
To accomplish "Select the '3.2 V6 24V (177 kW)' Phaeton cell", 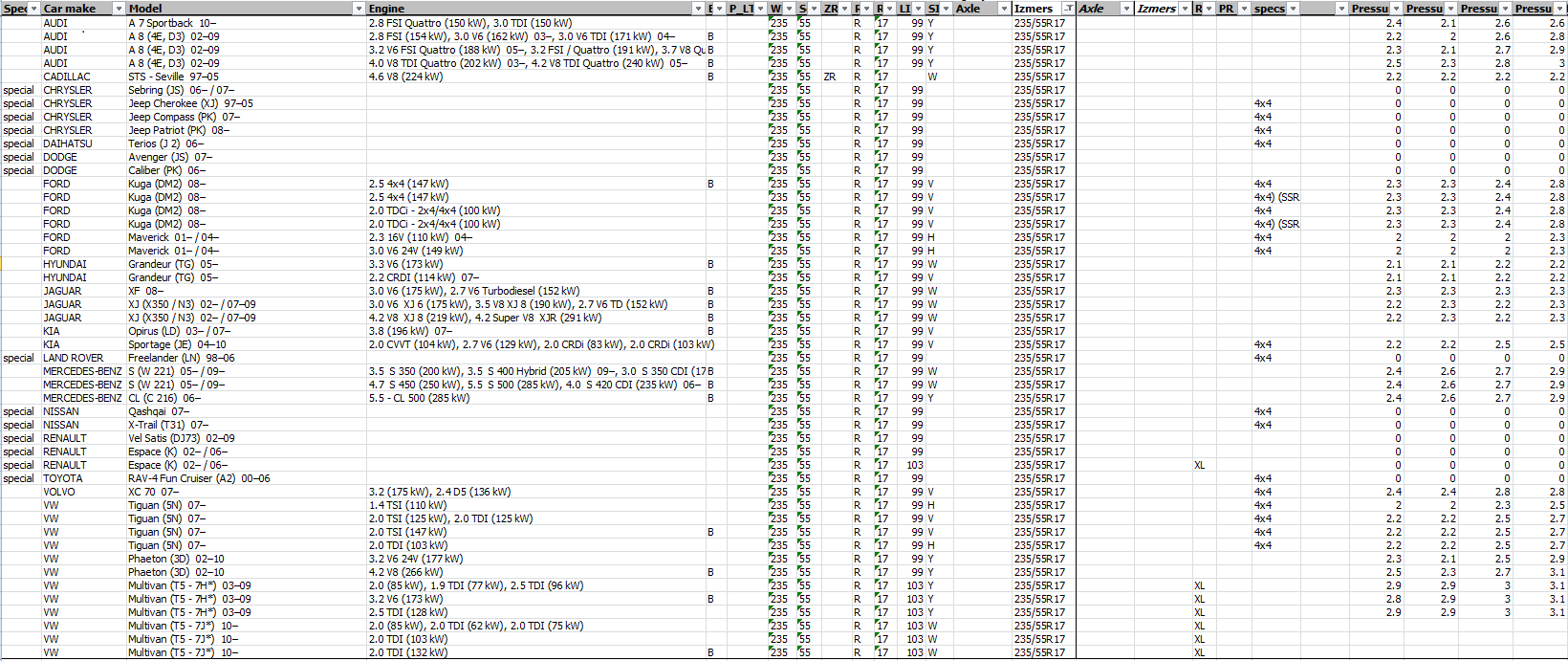I will 535,559.
